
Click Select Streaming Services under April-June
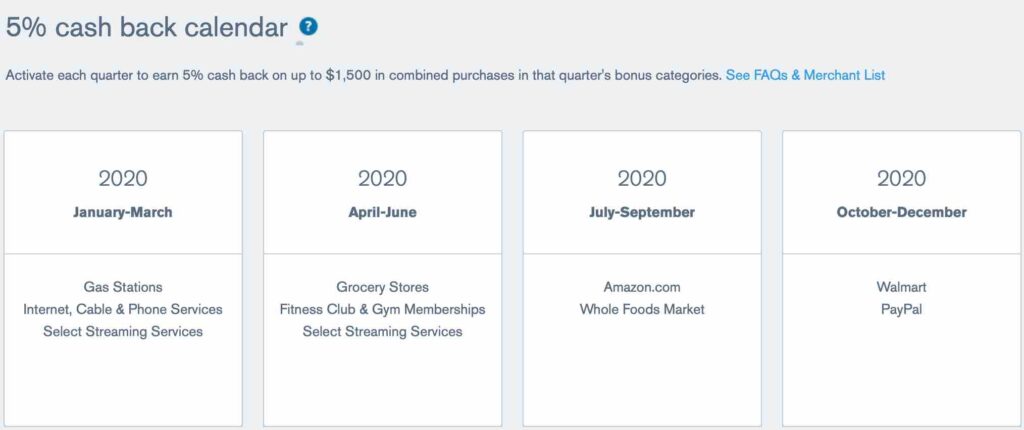click(x=383, y=331)
